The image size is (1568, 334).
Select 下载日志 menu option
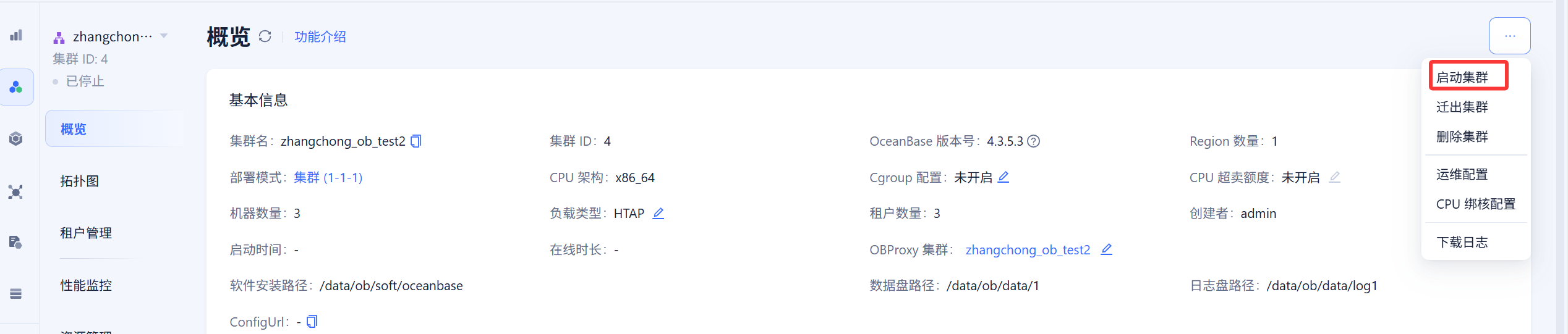[1462, 242]
